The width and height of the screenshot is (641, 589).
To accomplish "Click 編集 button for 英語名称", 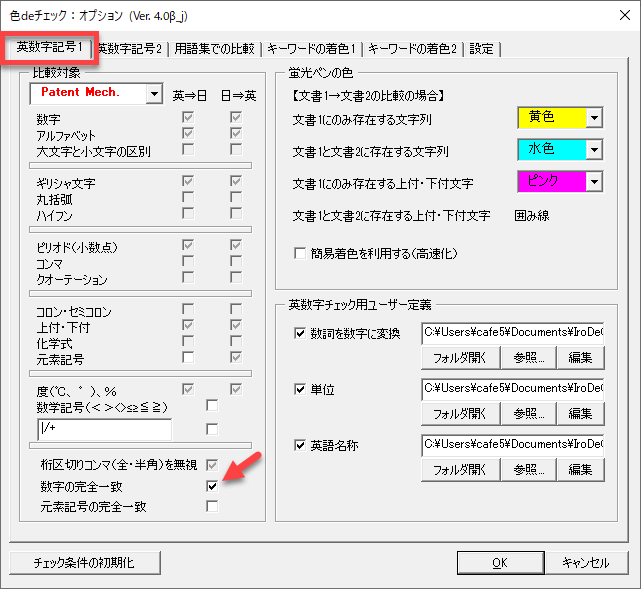I will click(580, 469).
